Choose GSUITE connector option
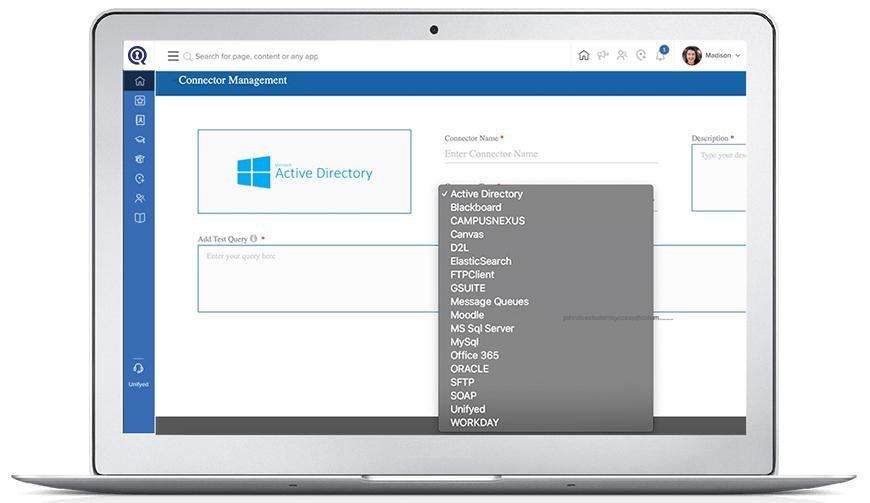Viewport: 870px width, 503px height. [545, 288]
